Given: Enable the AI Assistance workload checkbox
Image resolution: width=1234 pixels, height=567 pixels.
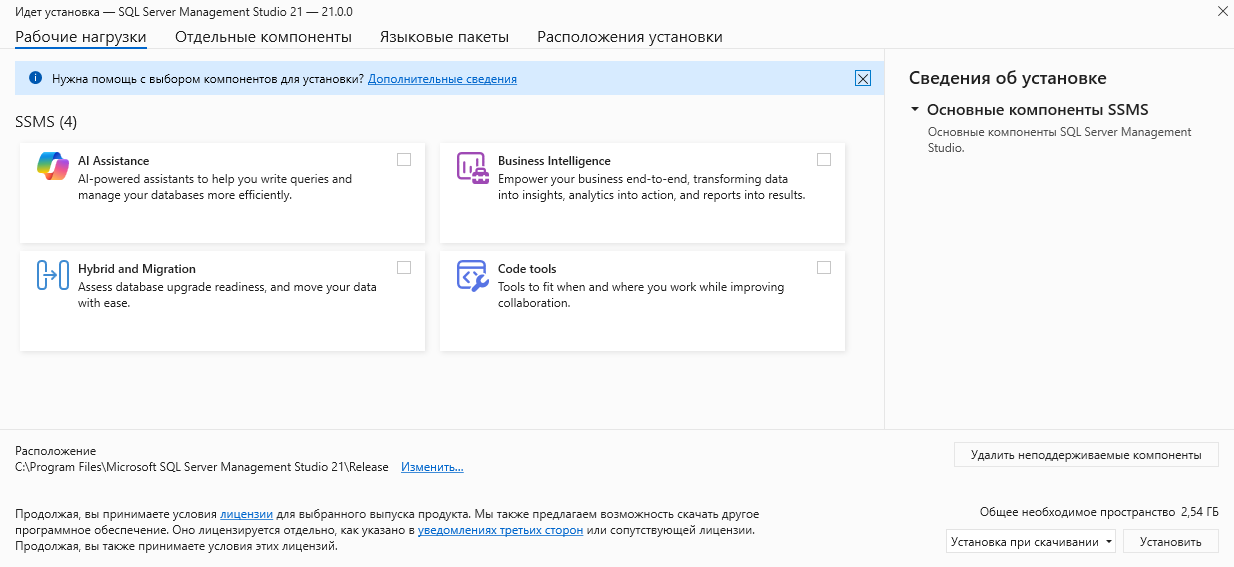Looking at the screenshot, I should click(404, 159).
